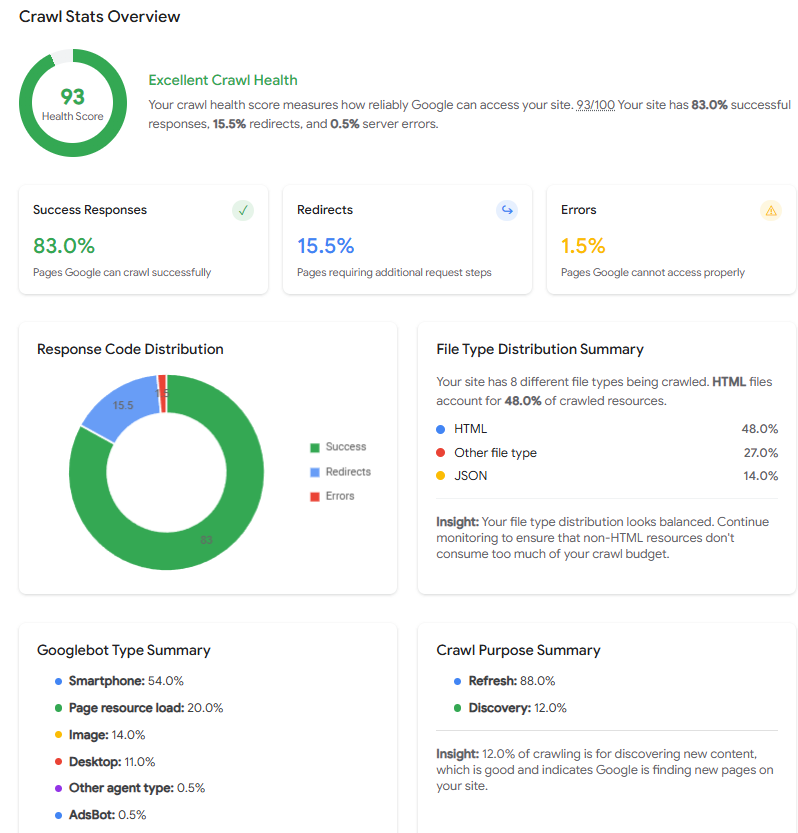Click the Crawl Stats Overview title
This screenshot has width=798, height=833.
tap(99, 16)
